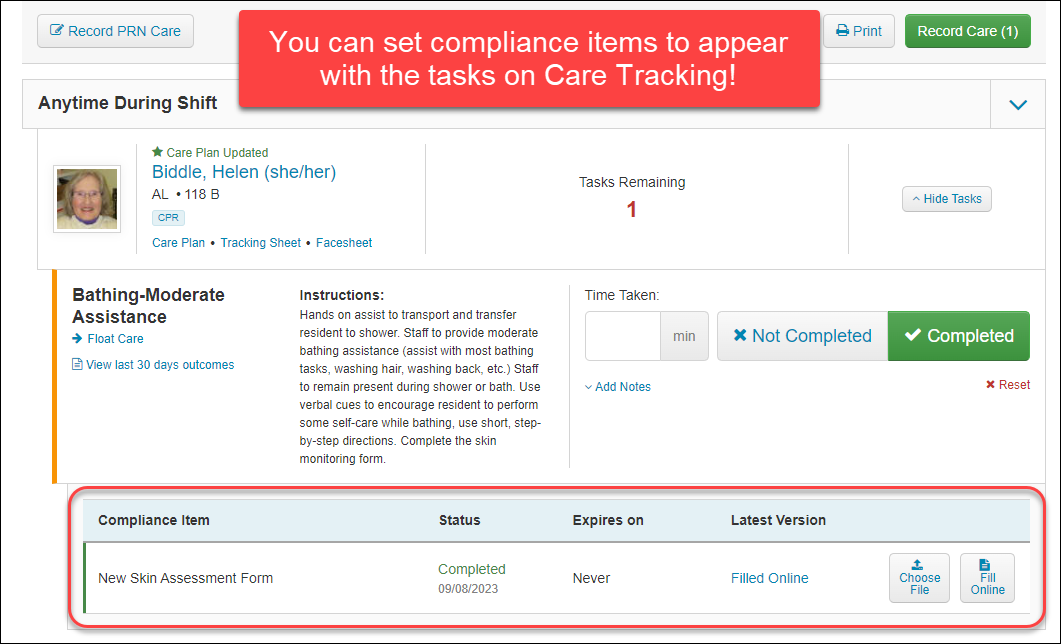Click the Never expiration value
This screenshot has width=1061, height=644.
(x=591, y=578)
